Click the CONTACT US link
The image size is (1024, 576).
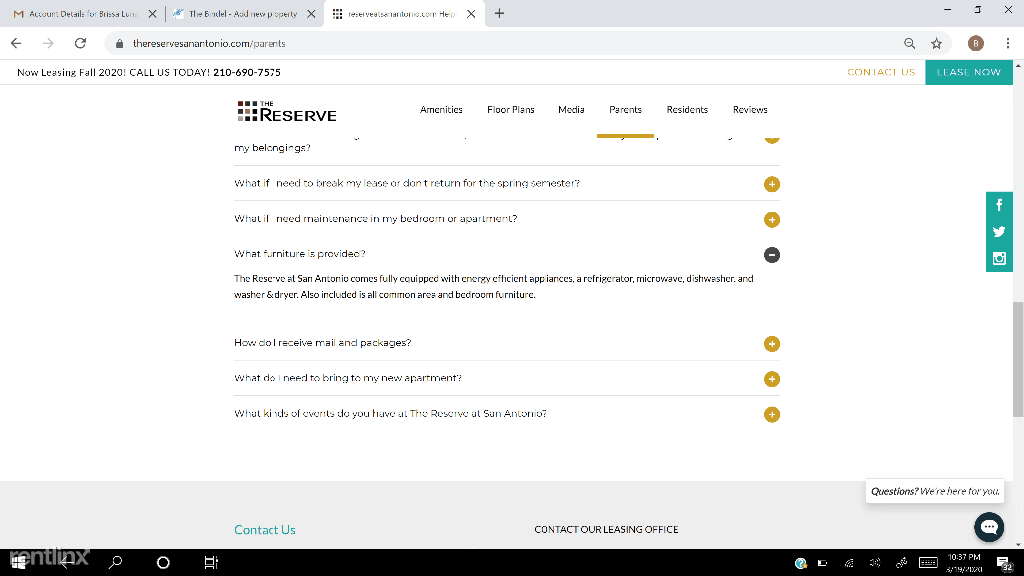(881, 72)
